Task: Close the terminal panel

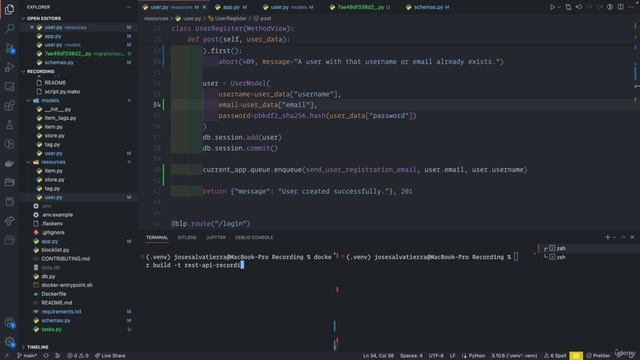Action: tap(632, 237)
